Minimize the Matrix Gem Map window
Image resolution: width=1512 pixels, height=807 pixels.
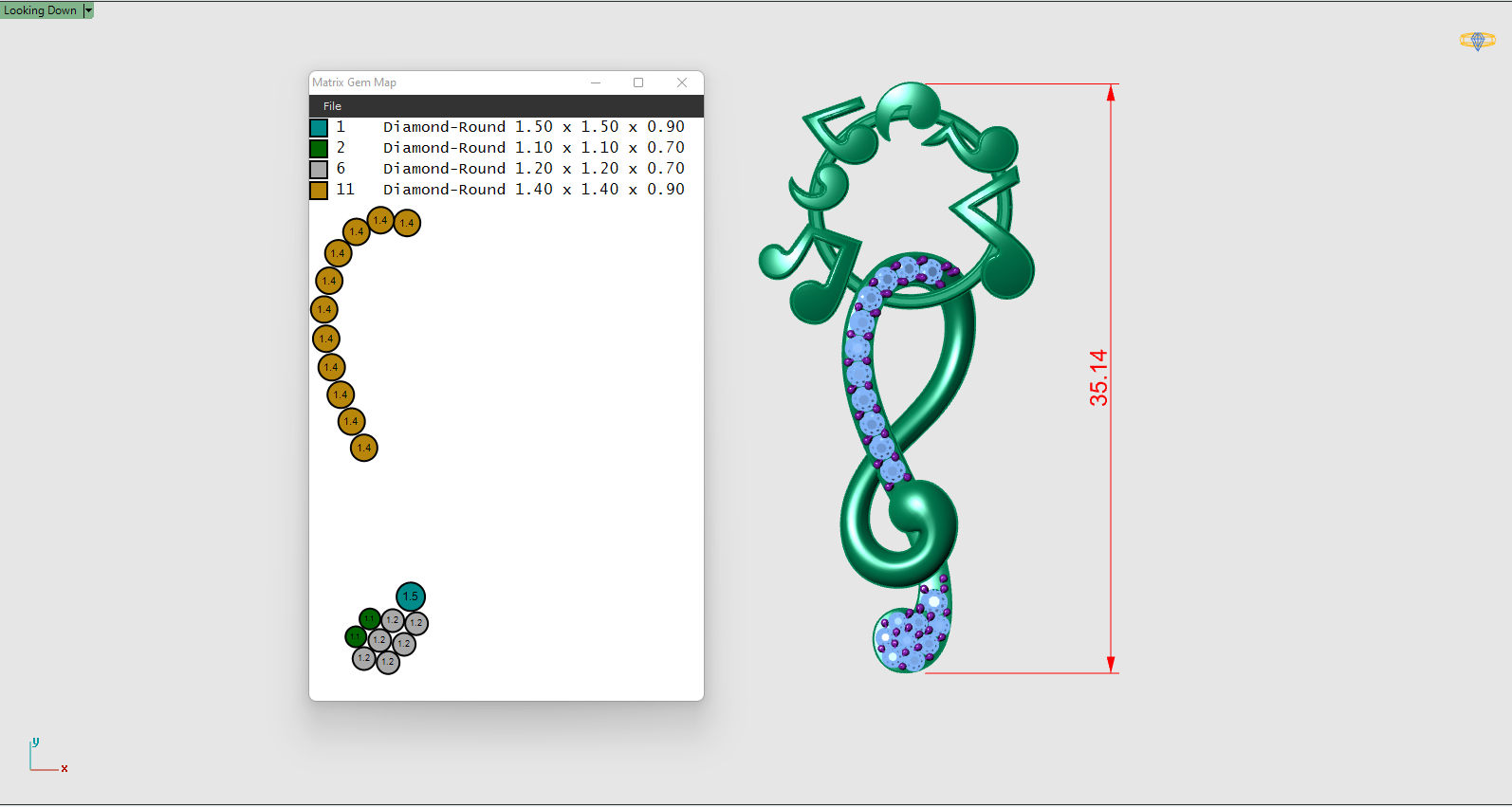click(x=596, y=83)
